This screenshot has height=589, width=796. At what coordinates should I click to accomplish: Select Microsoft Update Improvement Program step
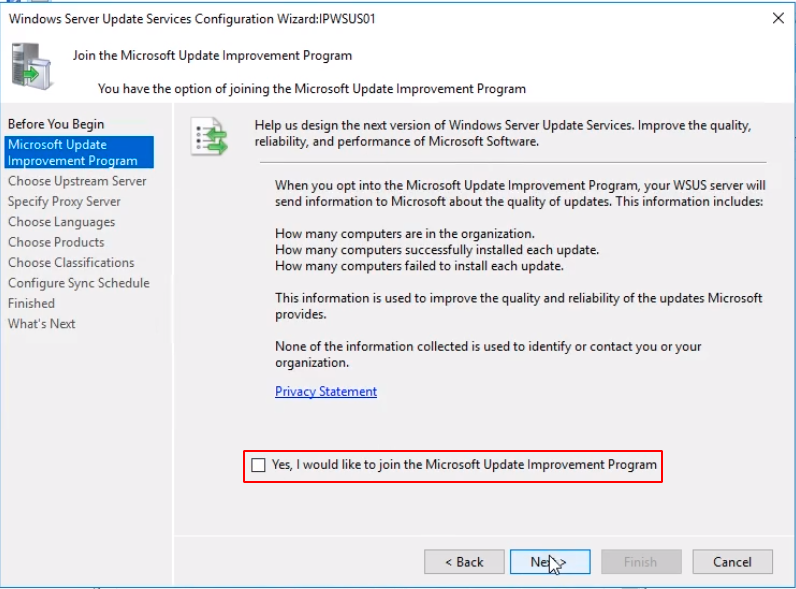pyautogui.click(x=72, y=152)
